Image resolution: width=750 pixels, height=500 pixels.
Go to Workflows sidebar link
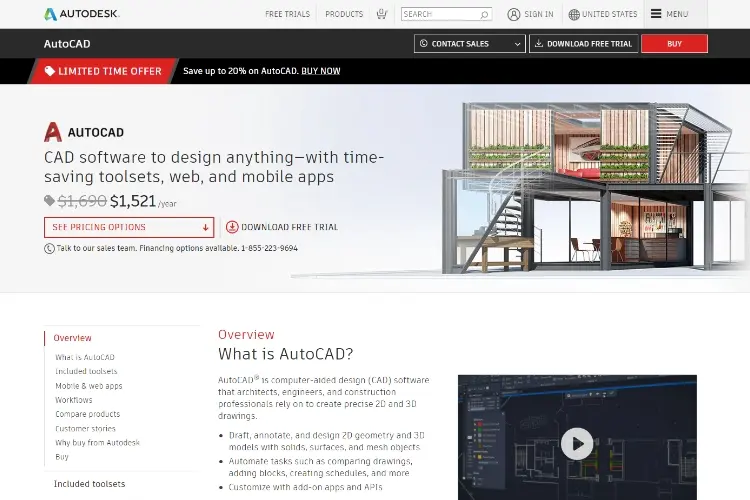click(x=74, y=400)
